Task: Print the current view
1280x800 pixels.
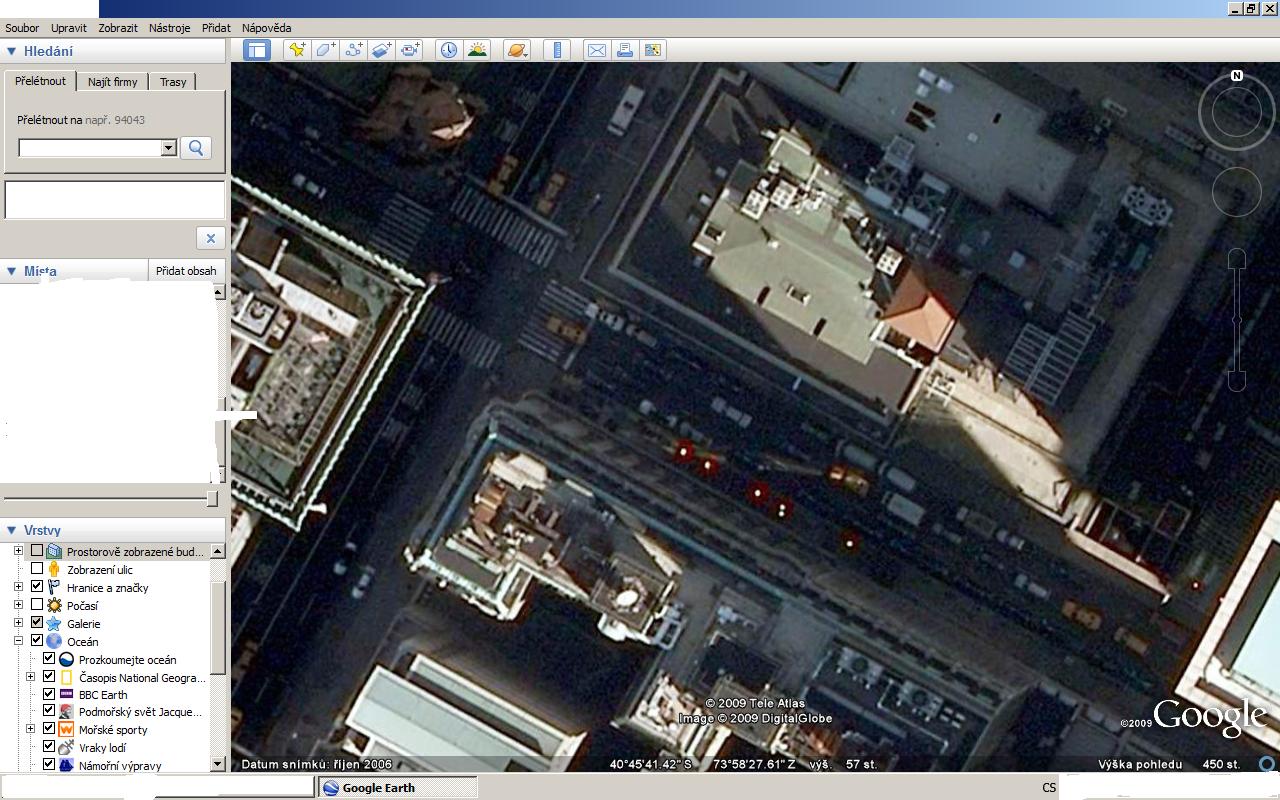Action: pyautogui.click(x=625, y=50)
